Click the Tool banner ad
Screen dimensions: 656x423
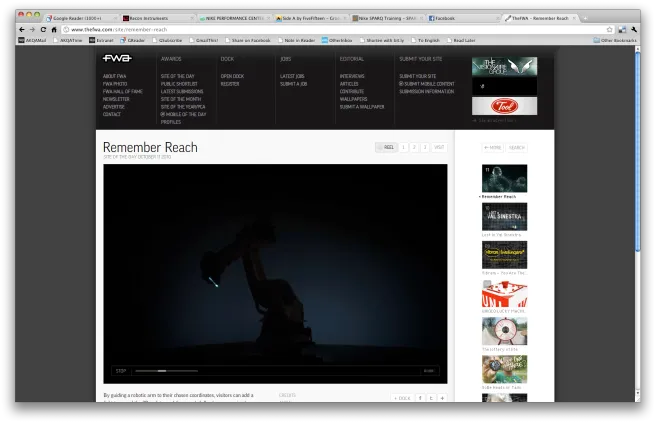tap(505, 106)
